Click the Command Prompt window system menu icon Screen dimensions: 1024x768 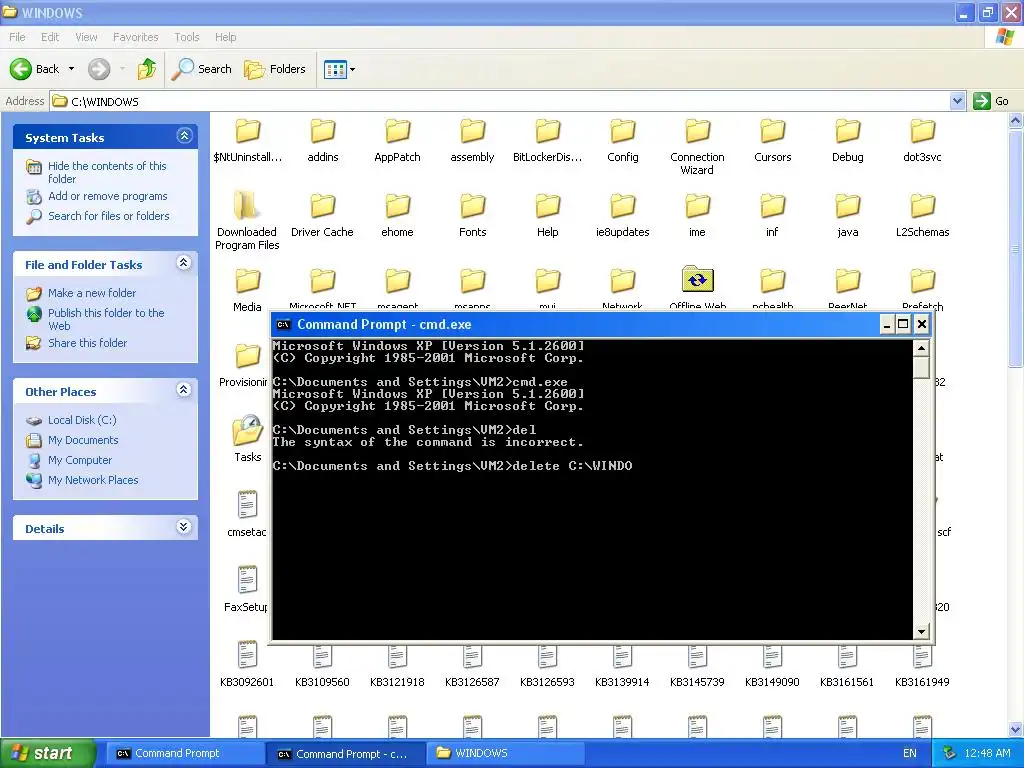(283, 325)
